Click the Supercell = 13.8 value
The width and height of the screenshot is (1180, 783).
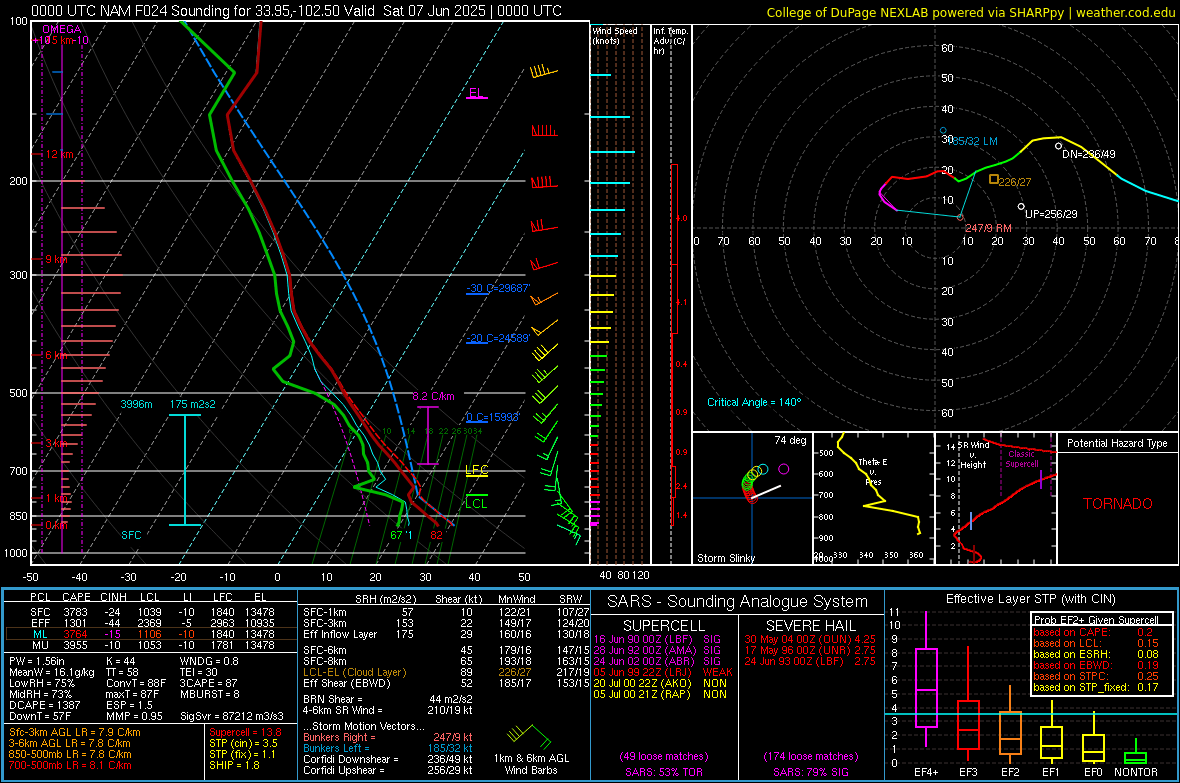point(245,733)
